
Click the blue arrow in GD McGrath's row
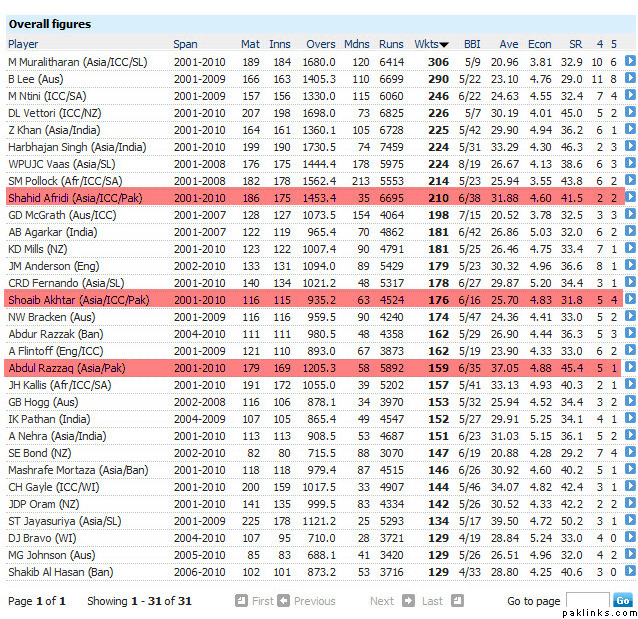pos(630,215)
